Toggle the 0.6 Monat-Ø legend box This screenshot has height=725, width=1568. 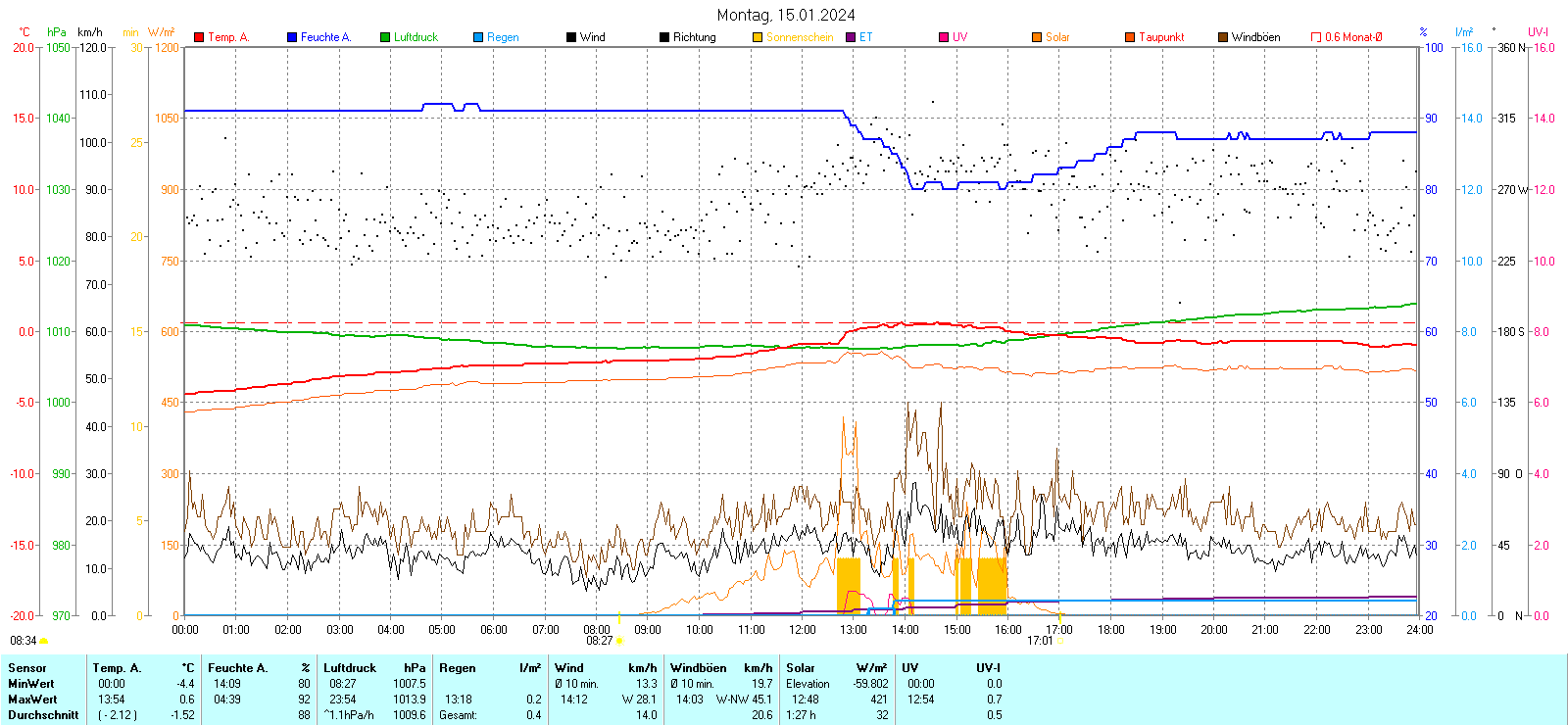(x=1316, y=37)
